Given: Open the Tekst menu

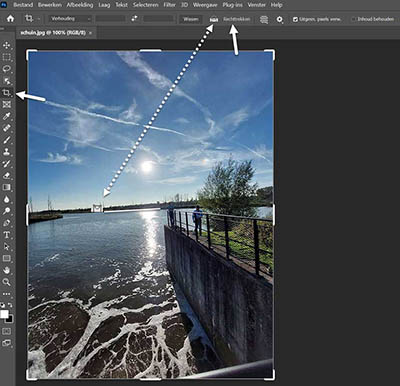Looking at the screenshot, I should (x=121, y=5).
